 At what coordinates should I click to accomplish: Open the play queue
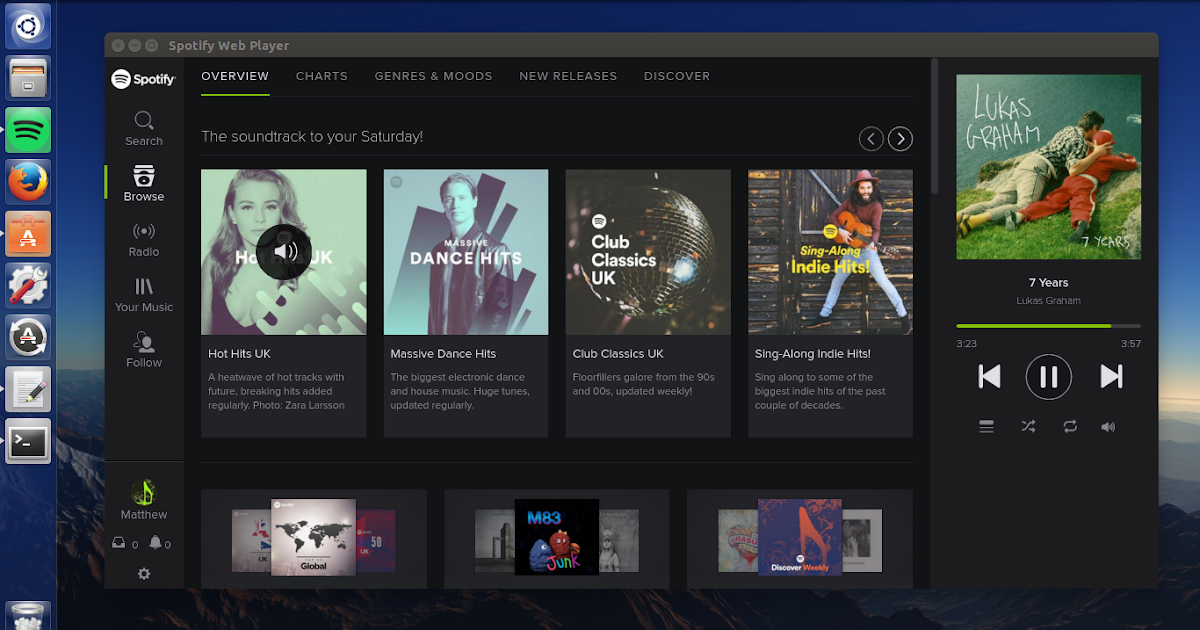[x=986, y=426]
